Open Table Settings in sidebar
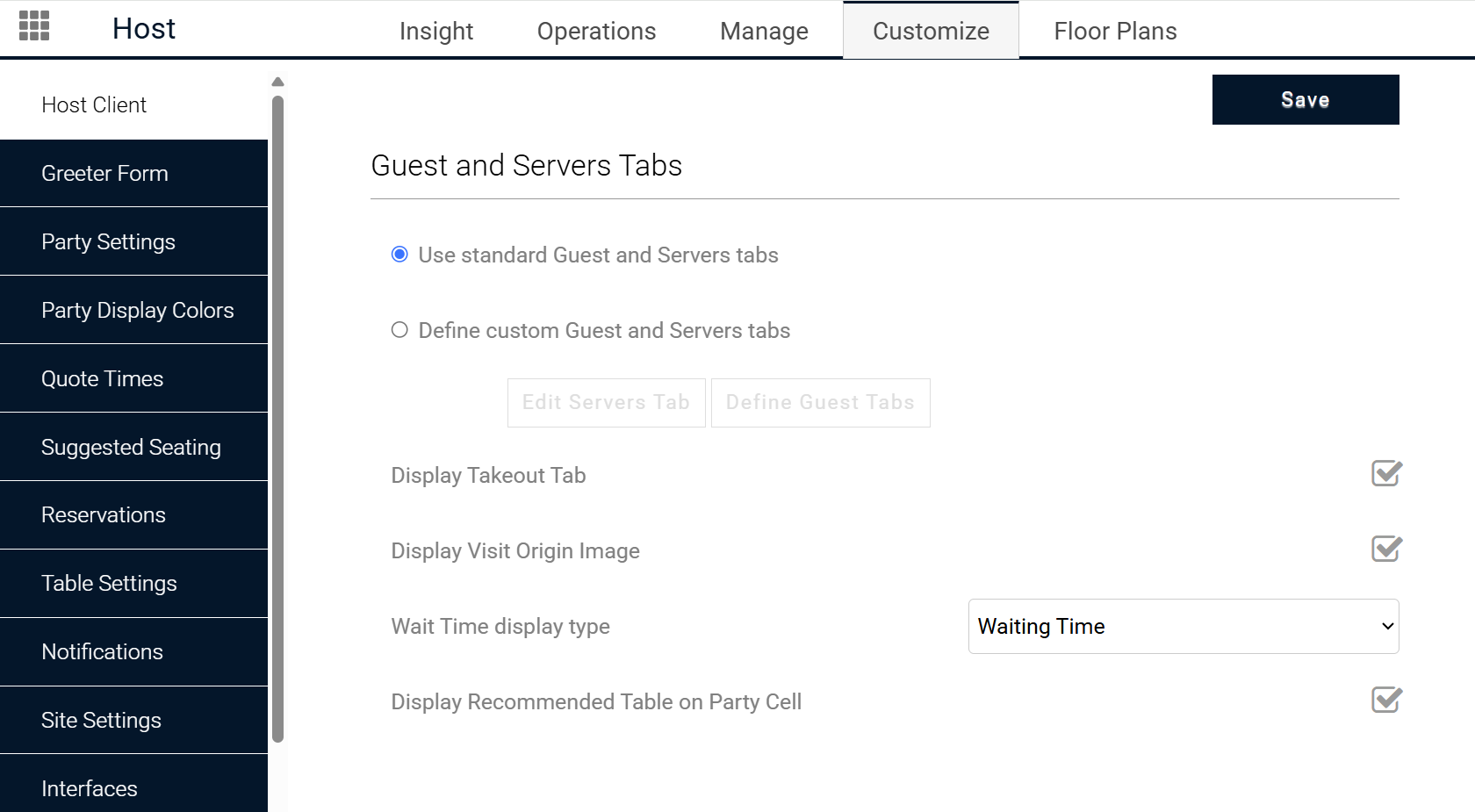The width and height of the screenshot is (1475, 812). tap(133, 584)
